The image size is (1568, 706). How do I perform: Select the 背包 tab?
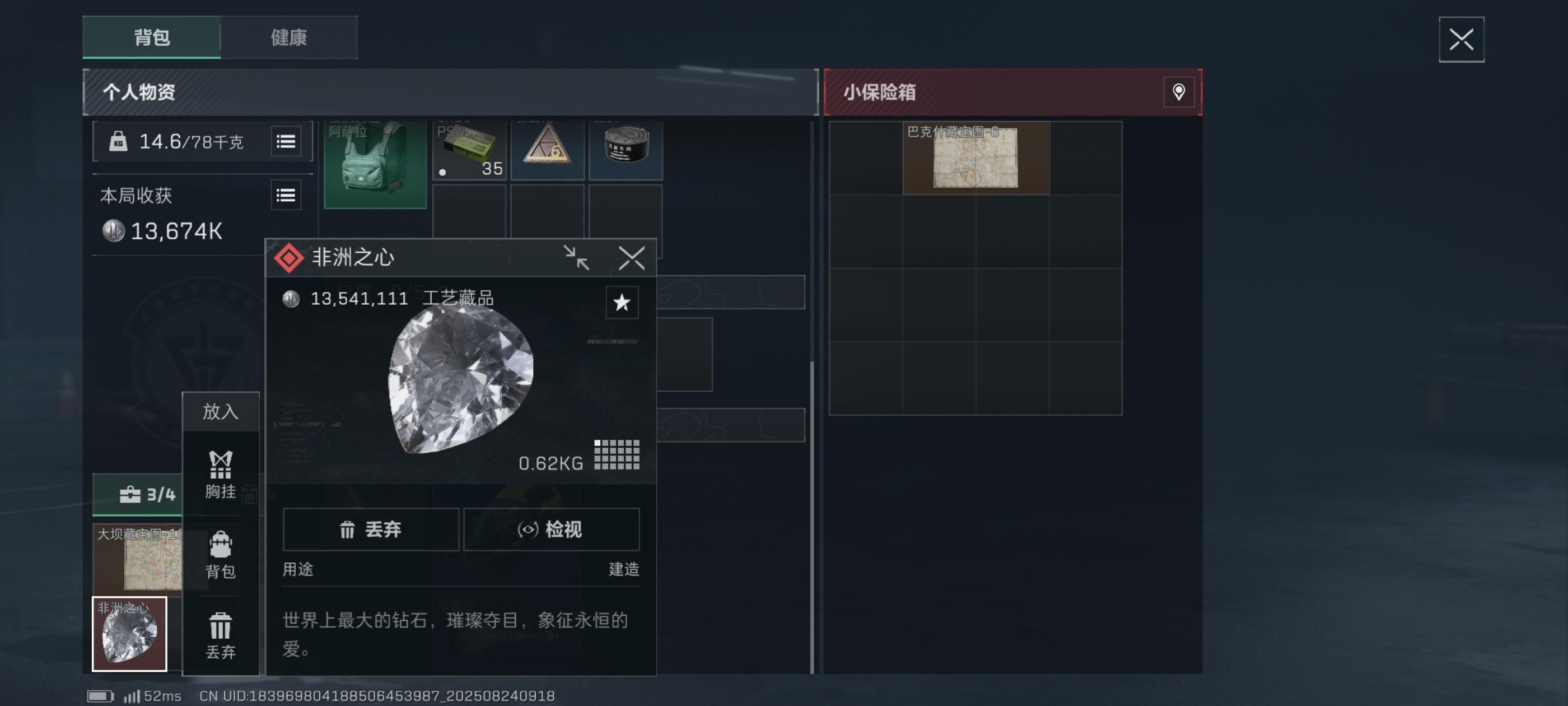(152, 37)
